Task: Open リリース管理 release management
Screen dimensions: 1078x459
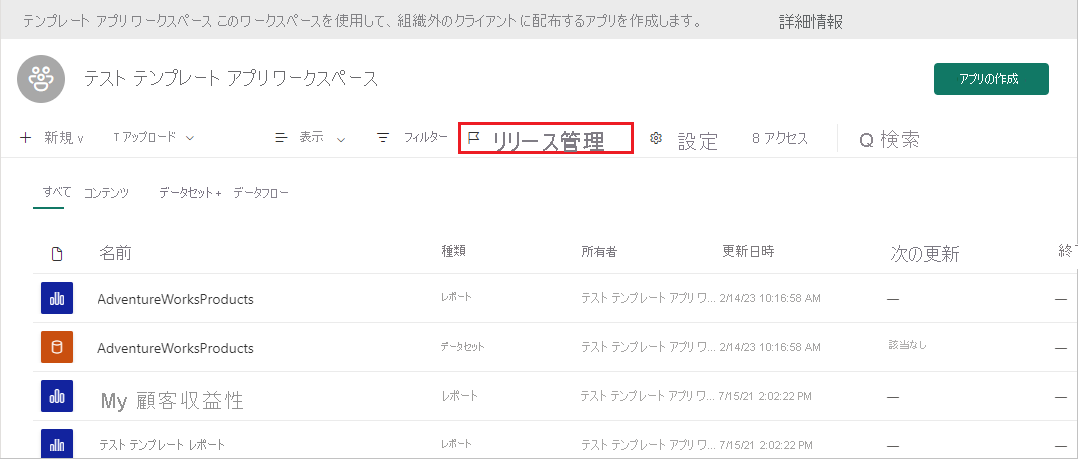Action: coord(546,139)
